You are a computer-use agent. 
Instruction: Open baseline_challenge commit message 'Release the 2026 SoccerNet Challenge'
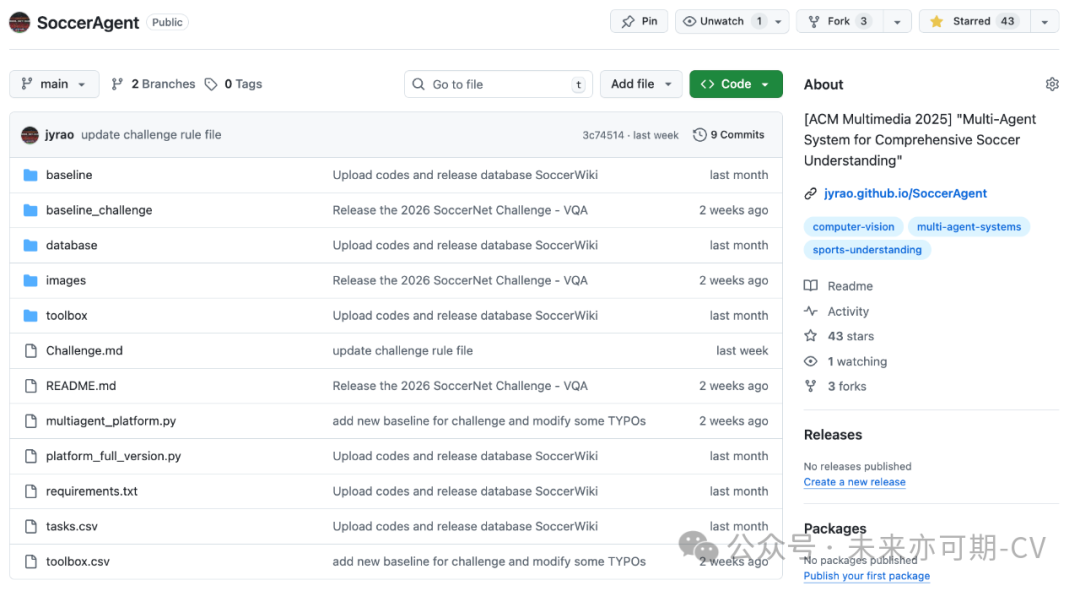click(x=459, y=210)
